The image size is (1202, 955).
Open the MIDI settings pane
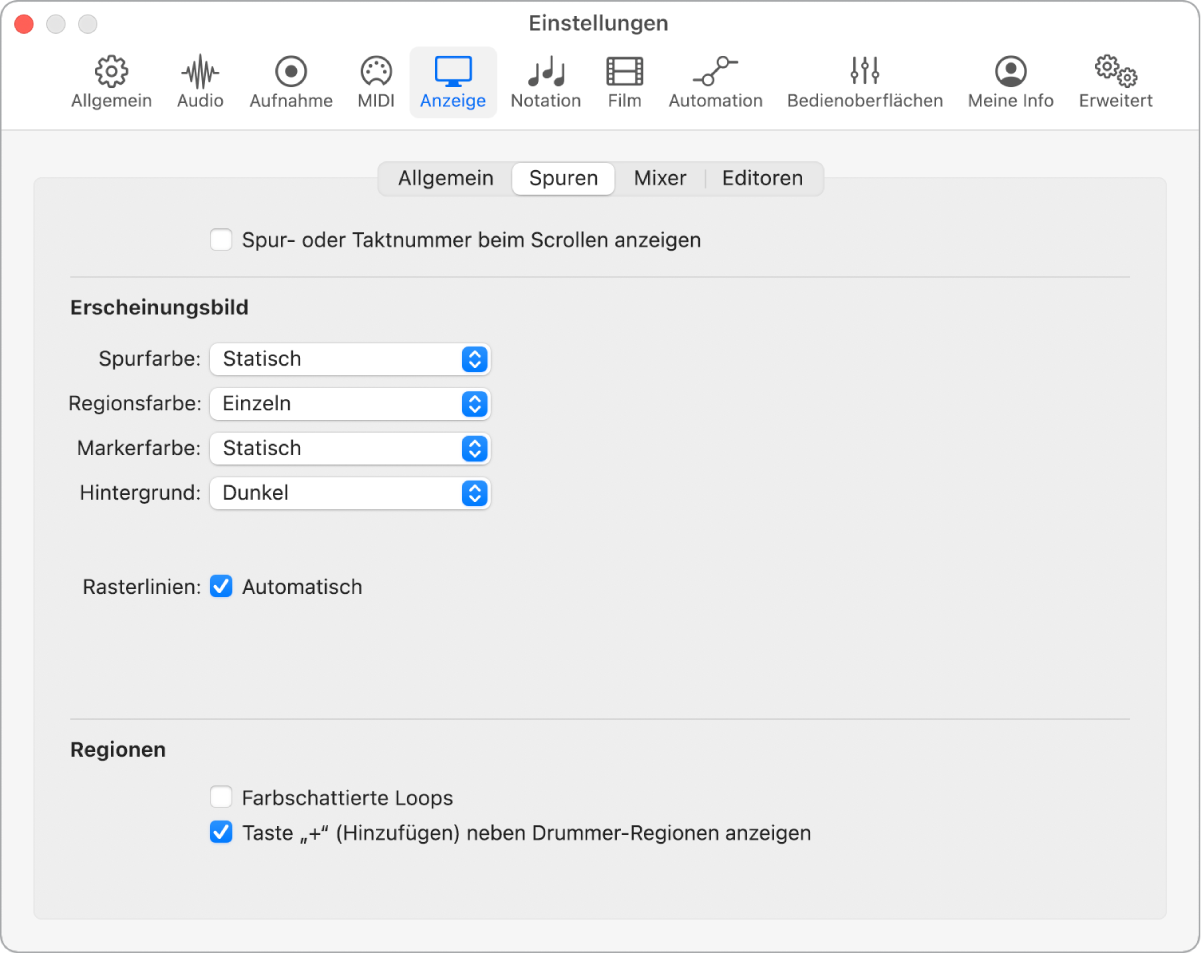pyautogui.click(x=376, y=82)
